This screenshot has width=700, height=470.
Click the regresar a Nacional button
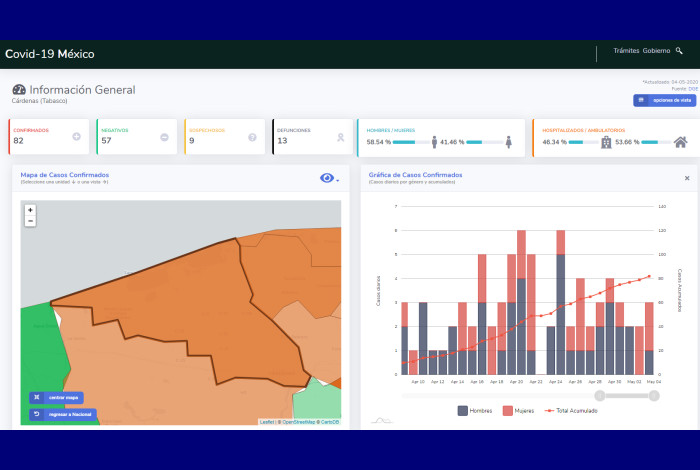(63, 414)
